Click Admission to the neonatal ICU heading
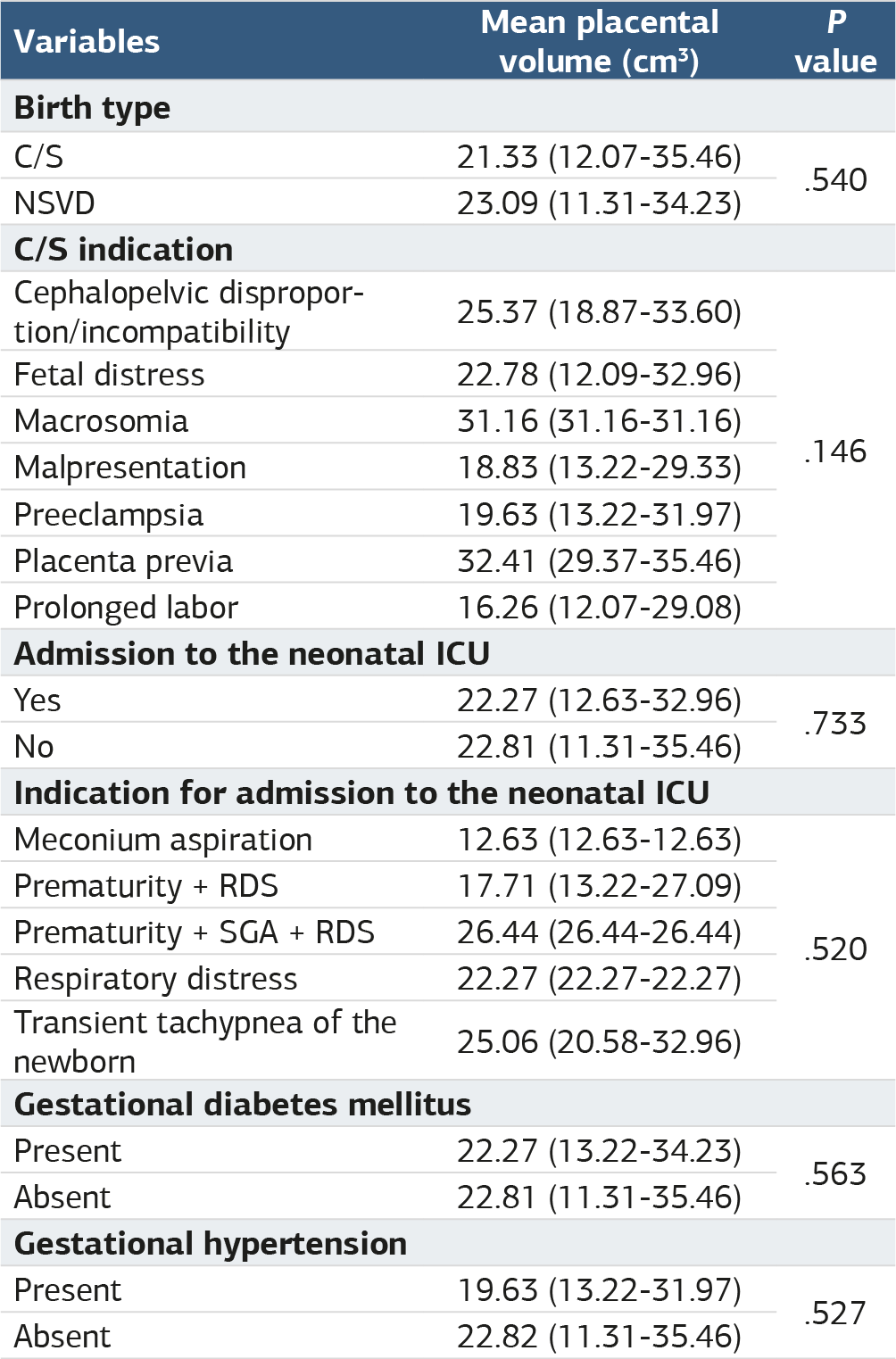The width and height of the screenshot is (896, 1359). point(253,653)
